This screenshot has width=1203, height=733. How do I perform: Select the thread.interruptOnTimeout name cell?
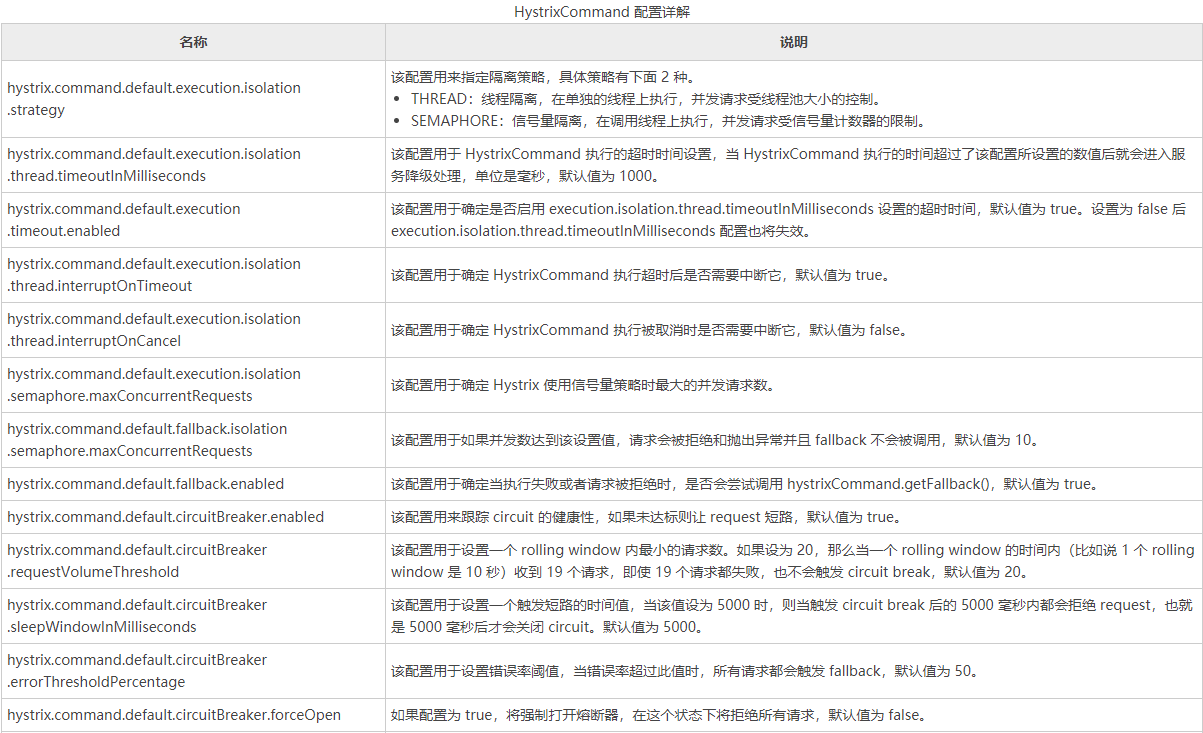pos(193,275)
